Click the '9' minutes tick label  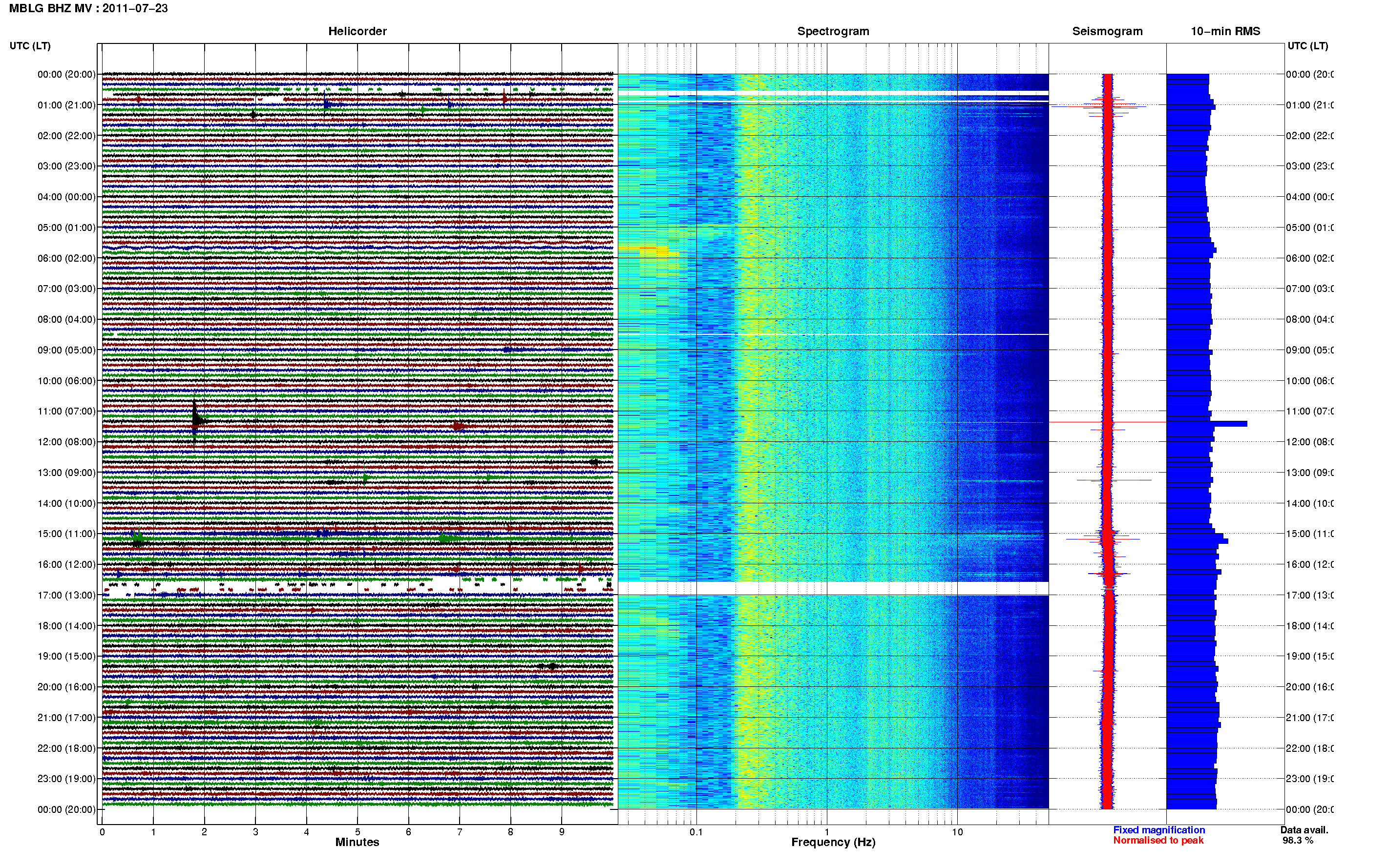click(562, 832)
